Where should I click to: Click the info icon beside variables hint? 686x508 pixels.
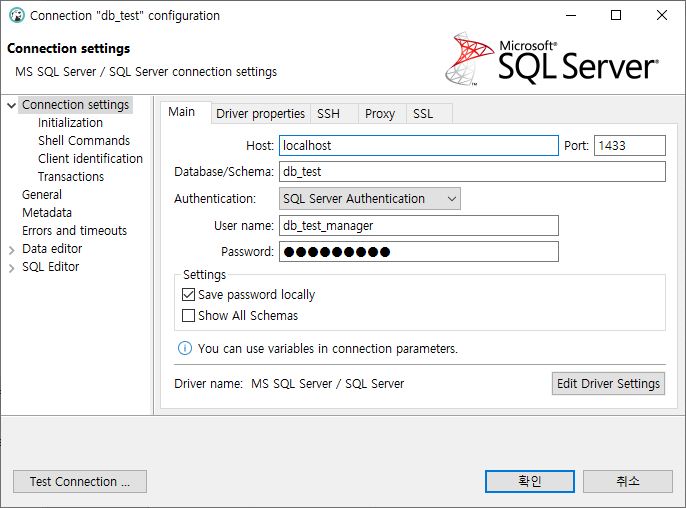185,348
